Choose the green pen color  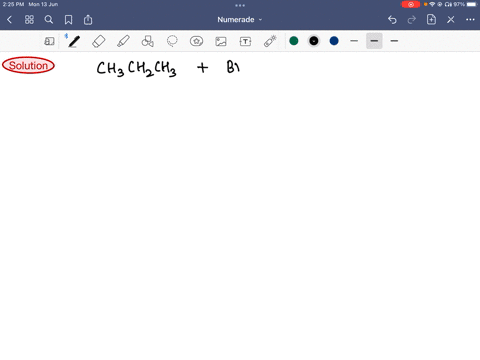[294, 41]
